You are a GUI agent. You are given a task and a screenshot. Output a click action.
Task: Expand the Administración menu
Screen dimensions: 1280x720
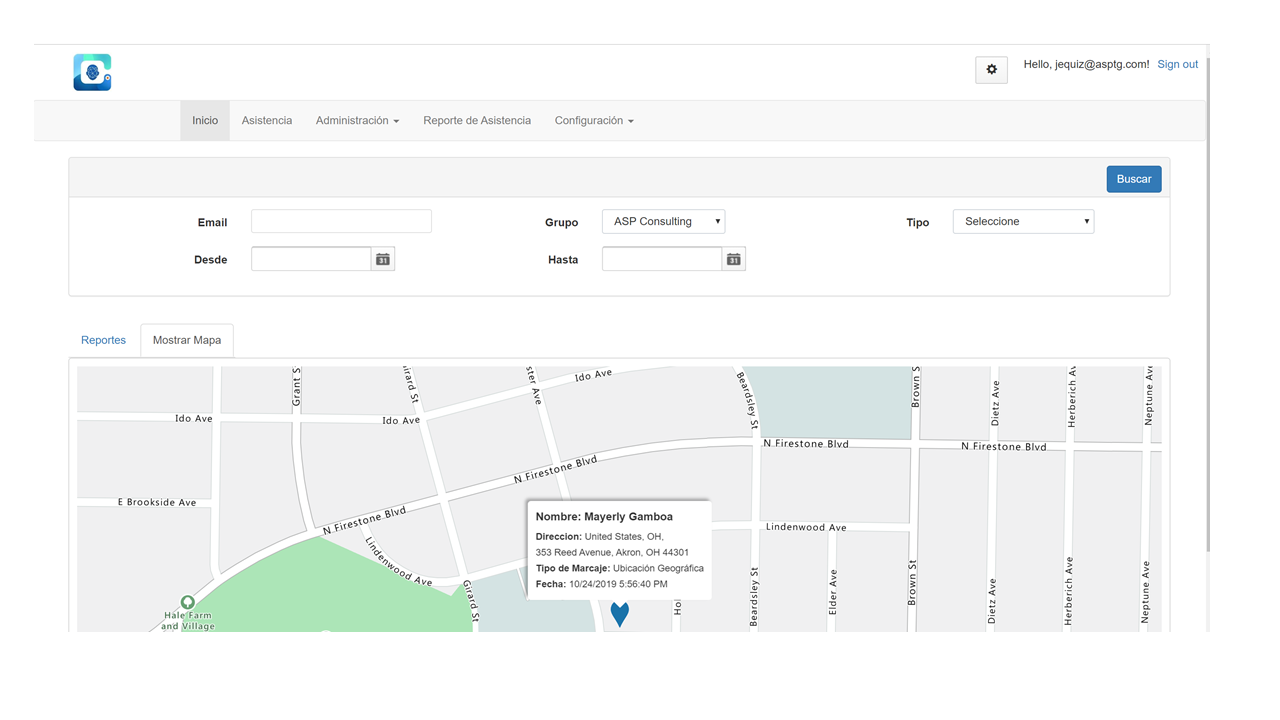pos(357,120)
